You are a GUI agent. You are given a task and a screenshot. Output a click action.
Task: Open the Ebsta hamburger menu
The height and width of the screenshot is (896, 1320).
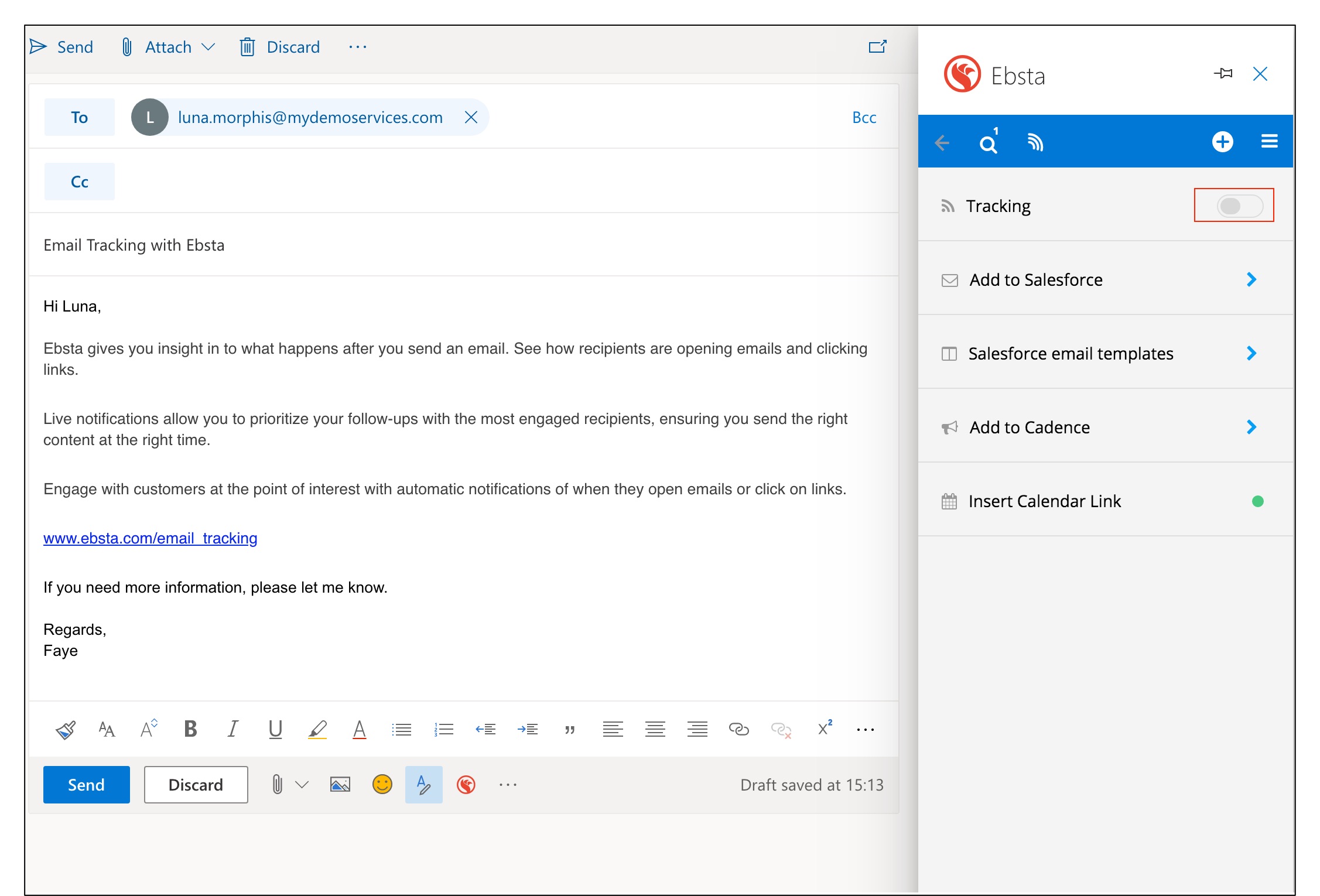tap(1269, 142)
